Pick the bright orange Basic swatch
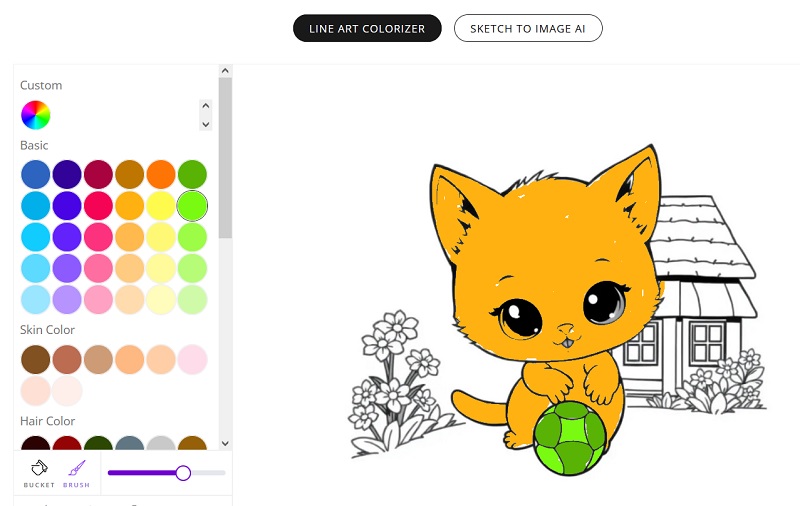The image size is (800, 506). (161, 174)
